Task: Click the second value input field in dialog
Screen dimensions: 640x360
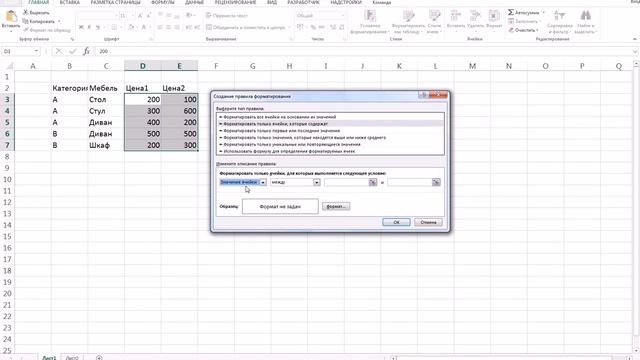Action: coord(410,182)
